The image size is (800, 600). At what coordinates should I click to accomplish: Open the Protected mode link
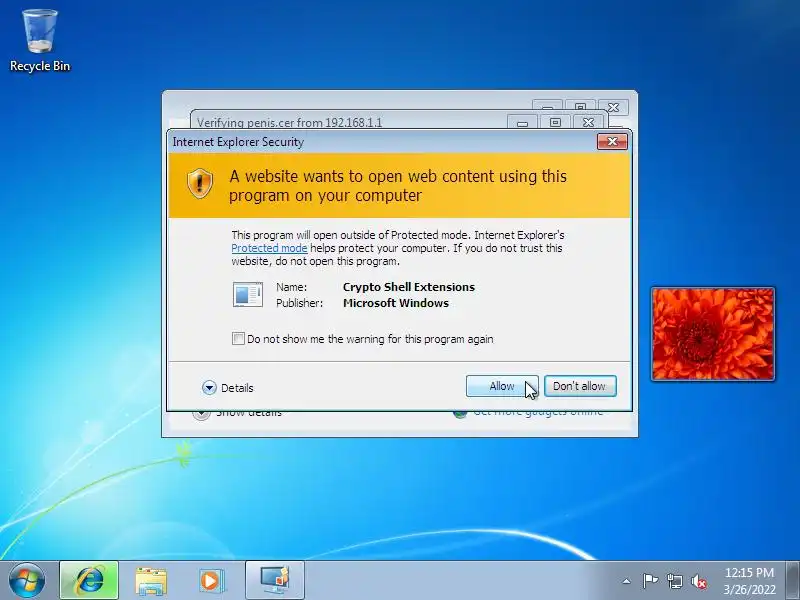coord(269,248)
